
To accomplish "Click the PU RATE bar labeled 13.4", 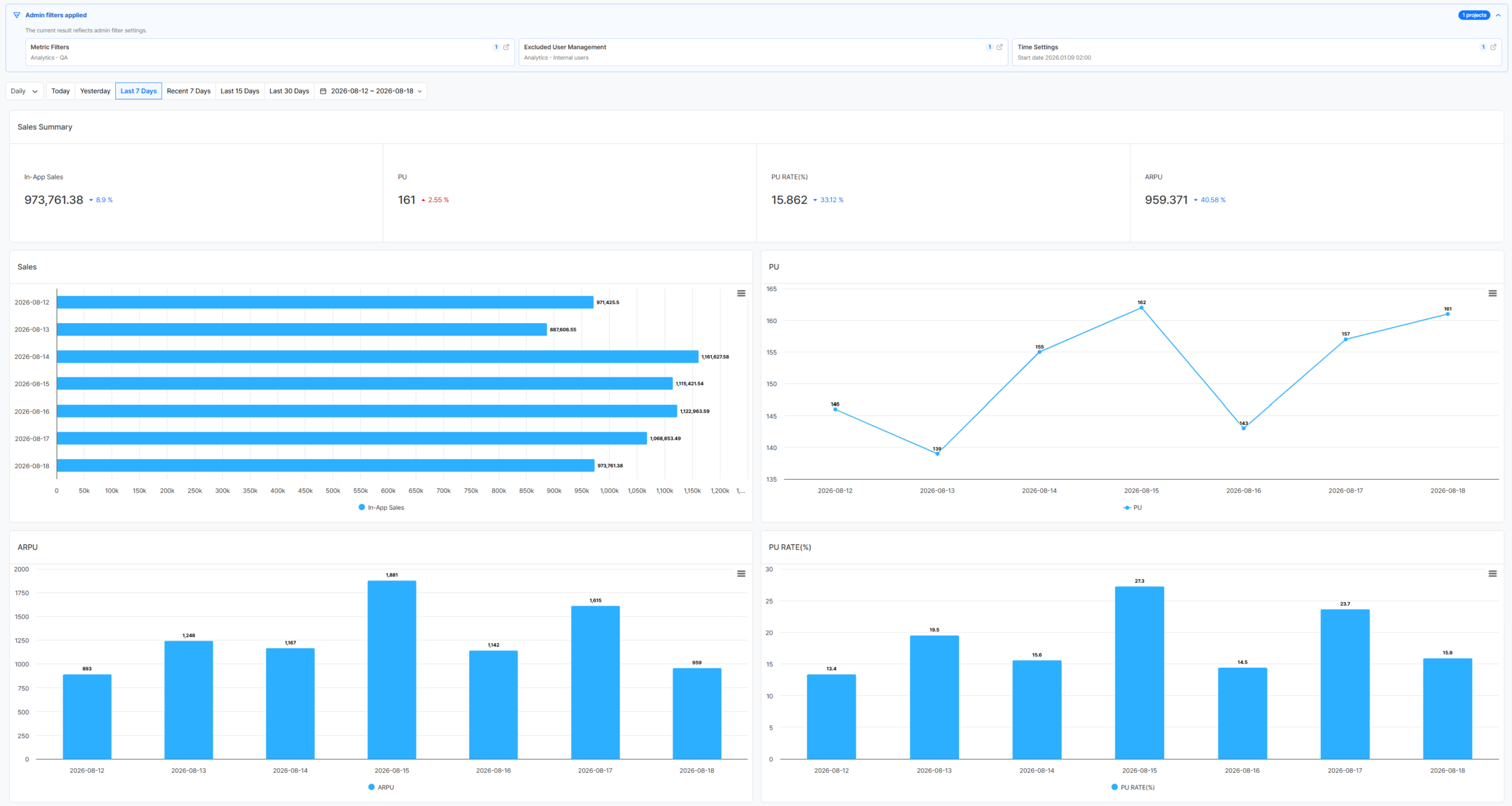I will [832, 717].
